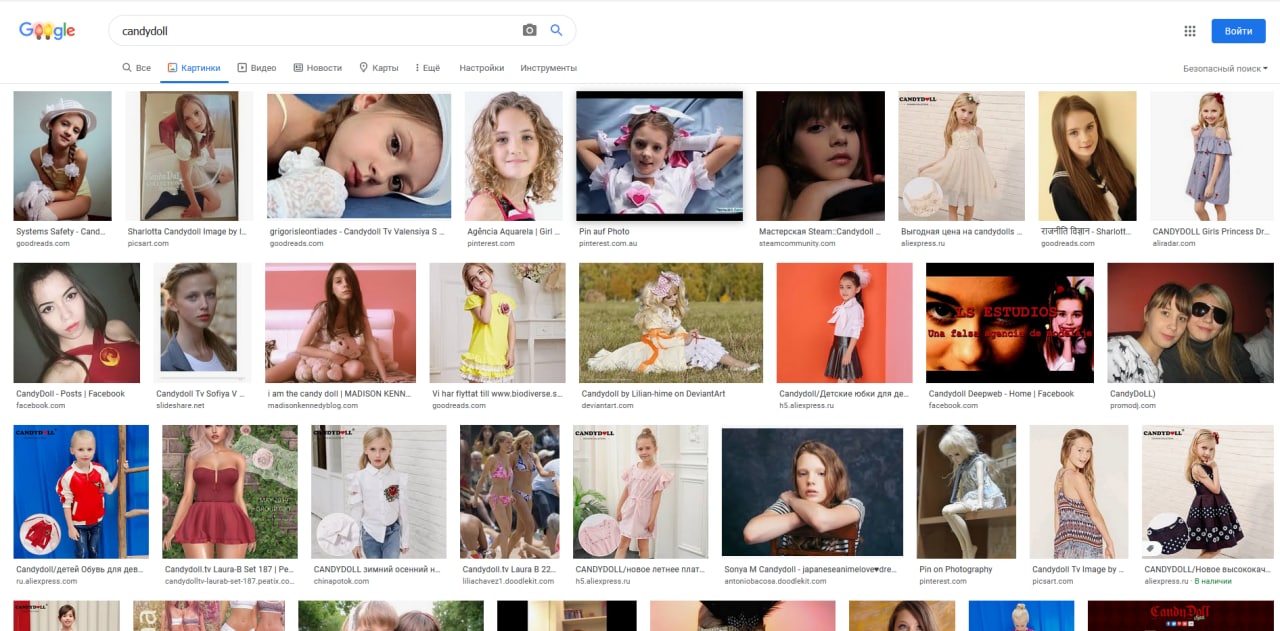
Task: Switch to the Видео tab
Action: 257,68
